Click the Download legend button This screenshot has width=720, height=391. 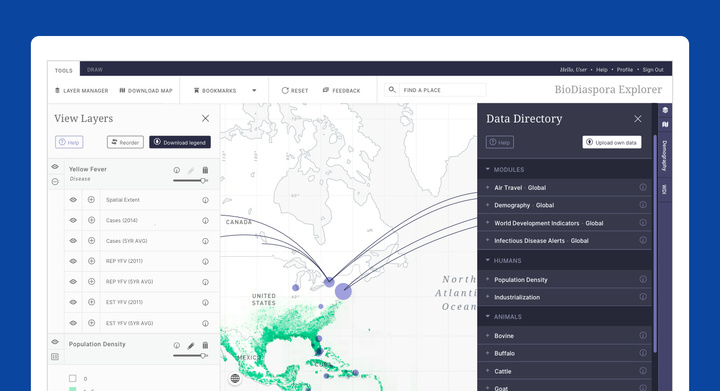(x=180, y=142)
